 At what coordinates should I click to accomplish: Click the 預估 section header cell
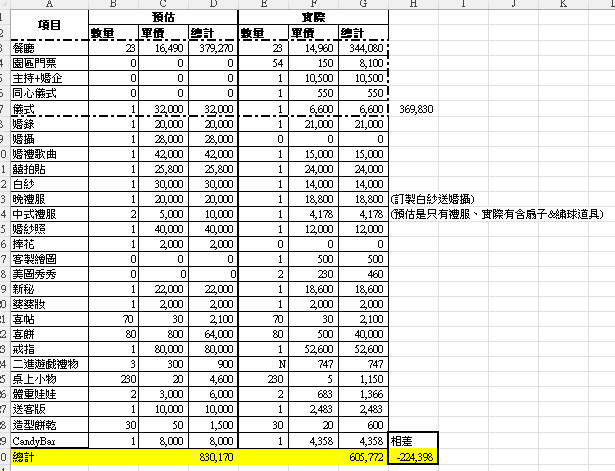pyautogui.click(x=163, y=17)
